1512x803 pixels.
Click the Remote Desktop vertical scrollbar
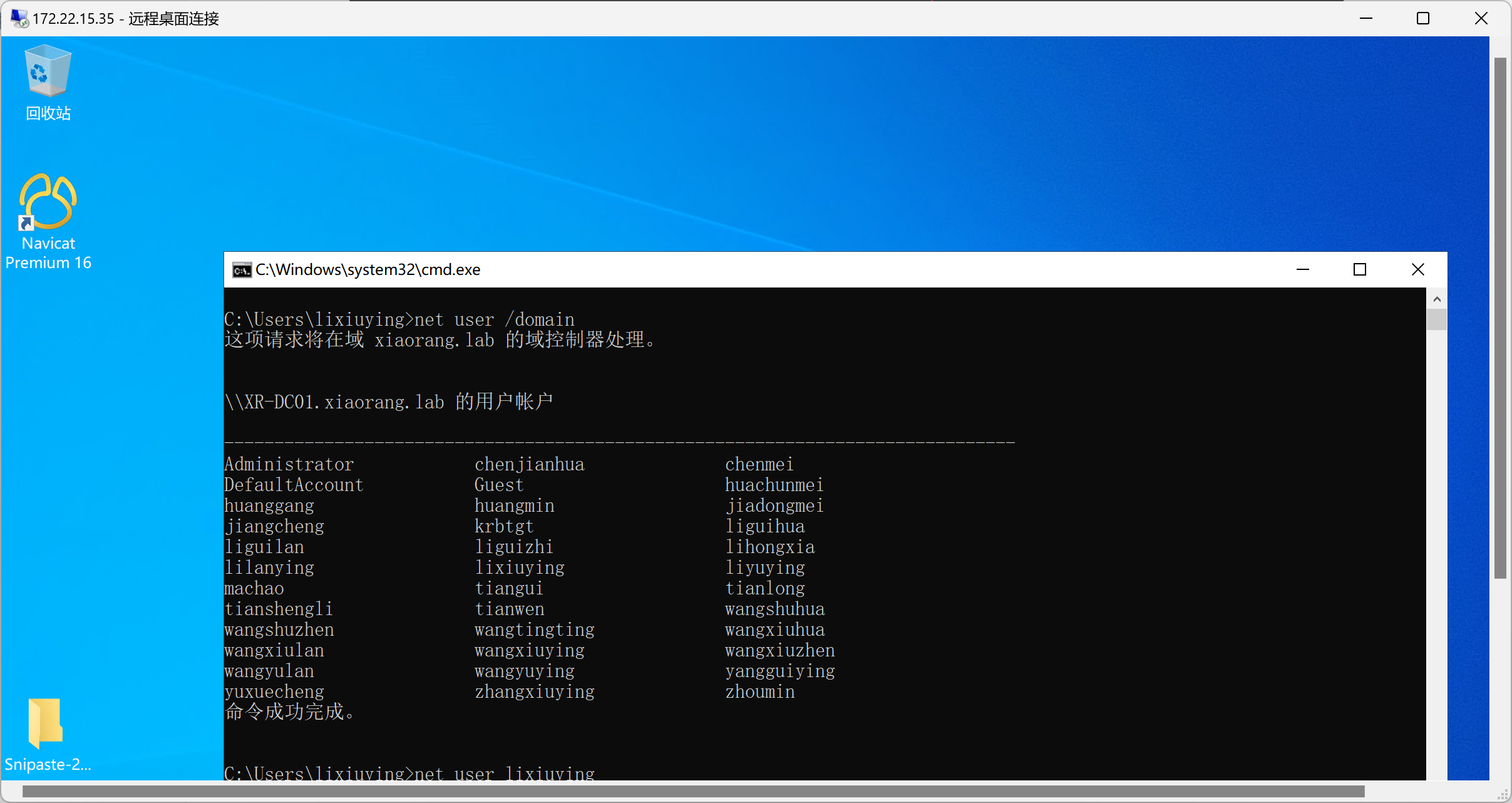pos(1499,318)
